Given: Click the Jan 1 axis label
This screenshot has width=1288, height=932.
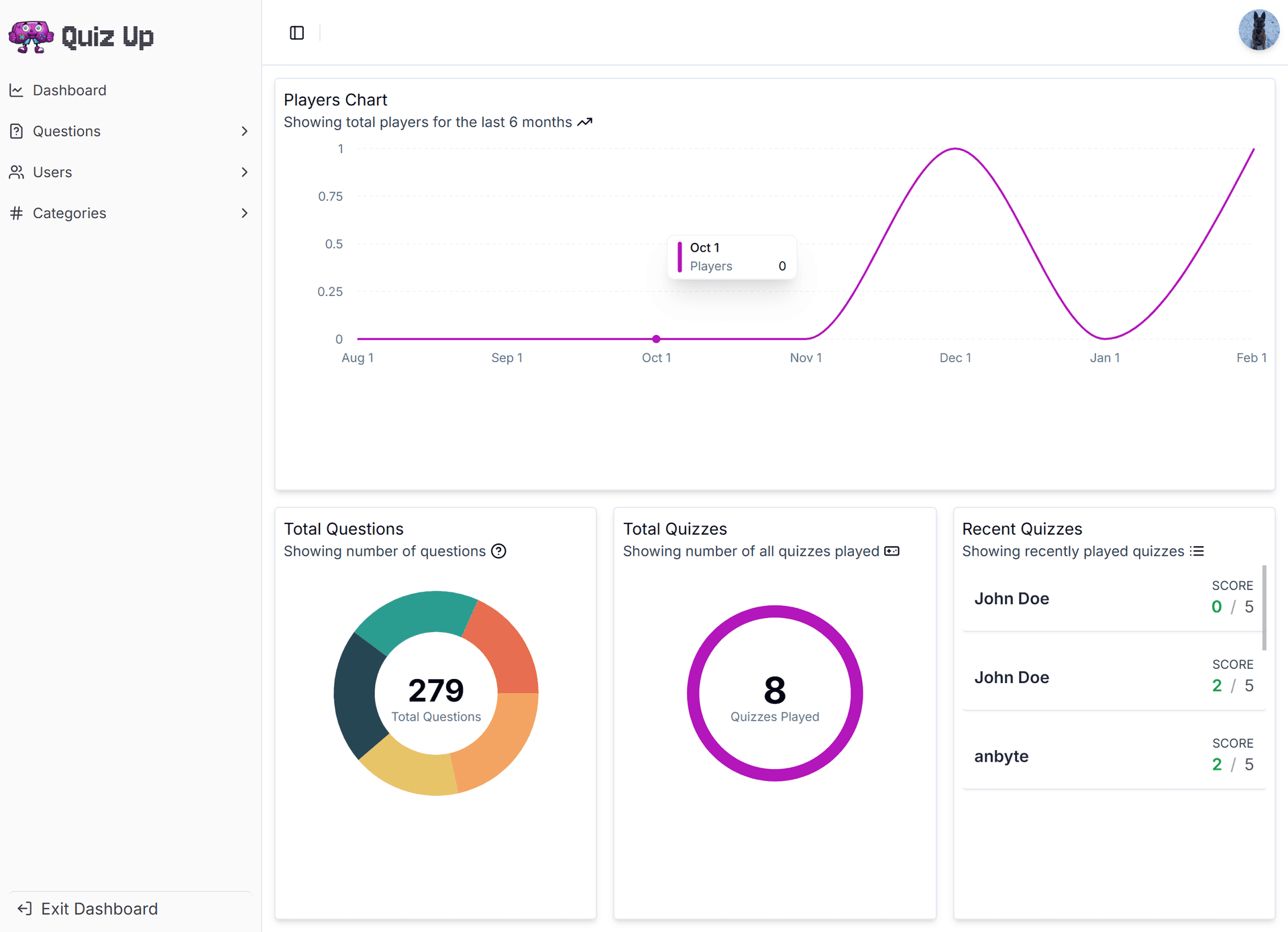Looking at the screenshot, I should coord(1105,358).
